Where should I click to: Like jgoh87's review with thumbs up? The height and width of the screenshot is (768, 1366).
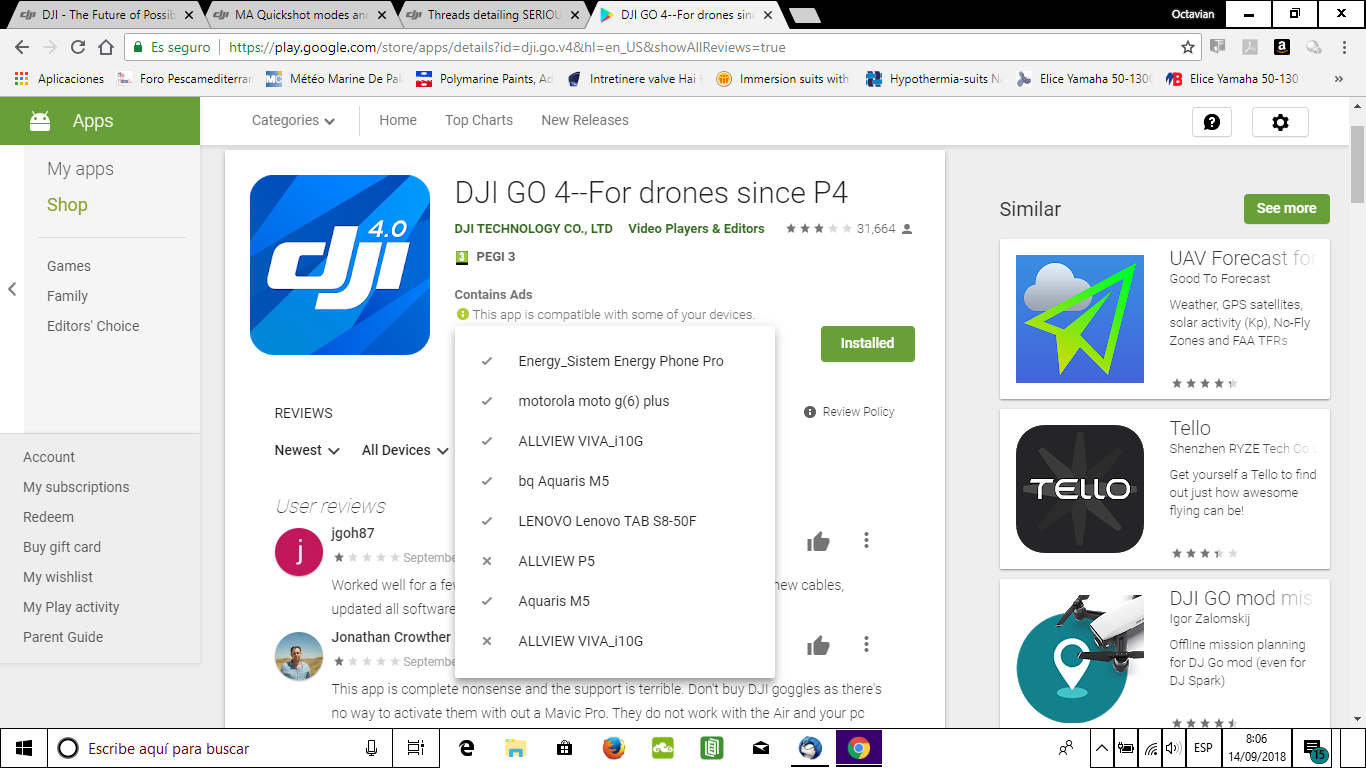pyautogui.click(x=819, y=542)
